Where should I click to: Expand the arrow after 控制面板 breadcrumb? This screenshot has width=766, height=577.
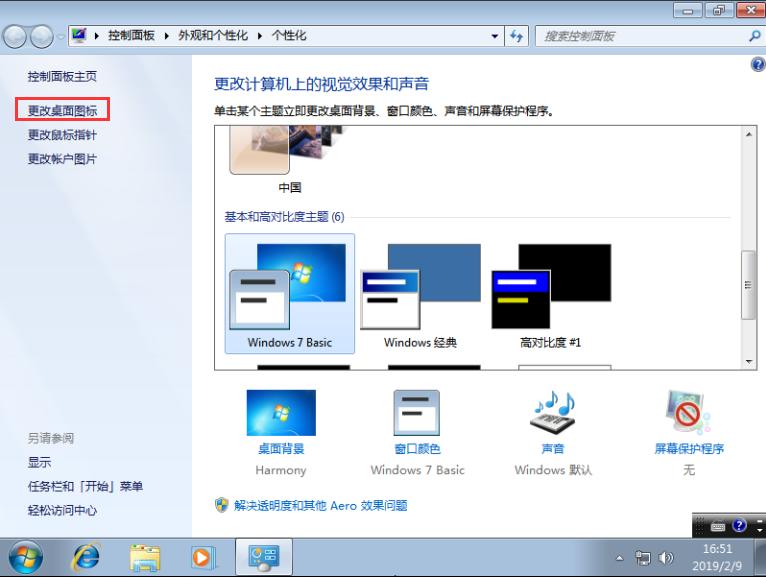point(167,36)
